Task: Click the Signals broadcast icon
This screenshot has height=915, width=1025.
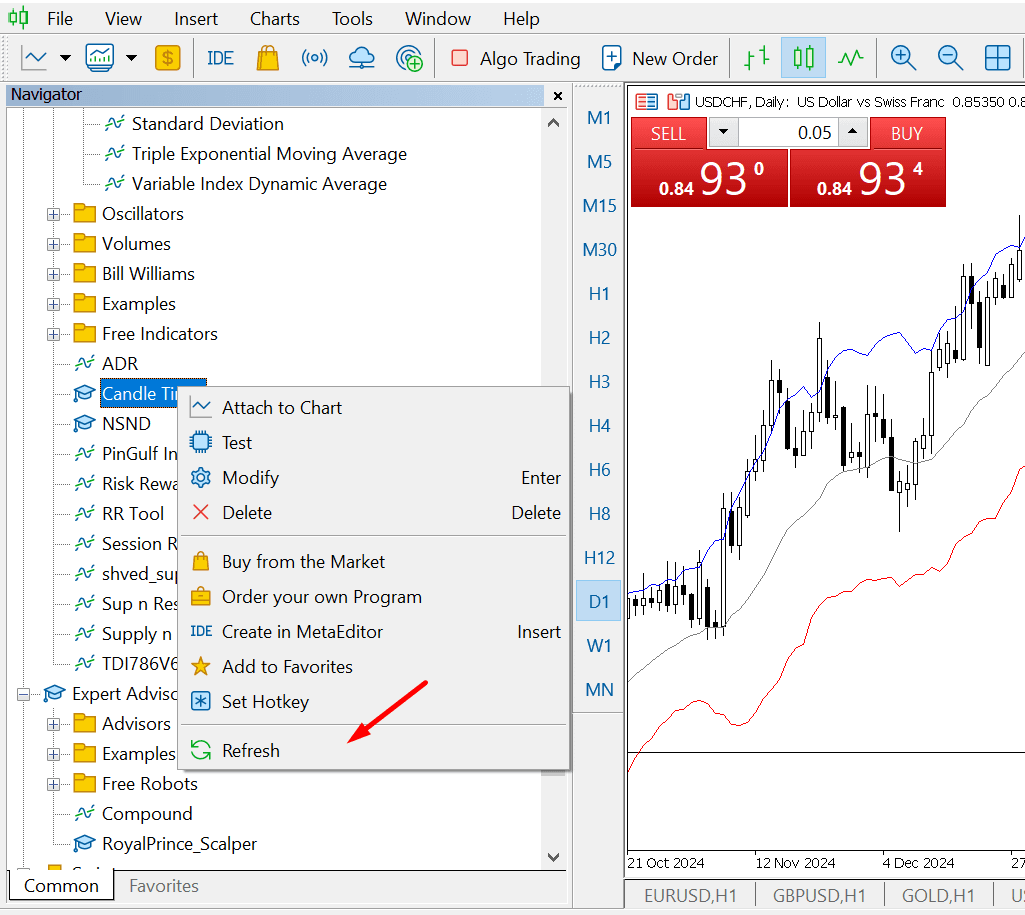Action: [x=314, y=58]
